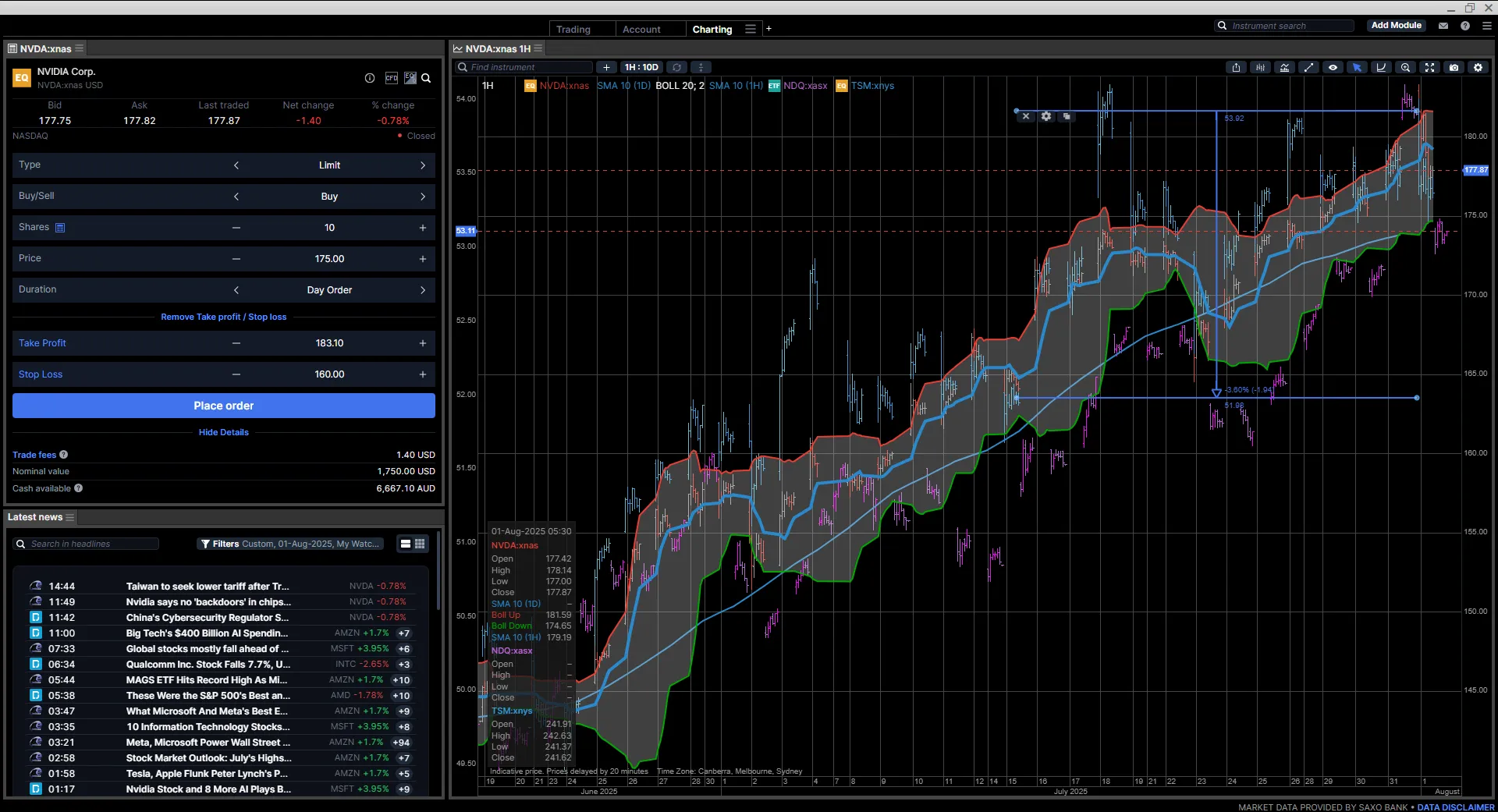Take a chart snapshot with camera icon

click(1454, 68)
